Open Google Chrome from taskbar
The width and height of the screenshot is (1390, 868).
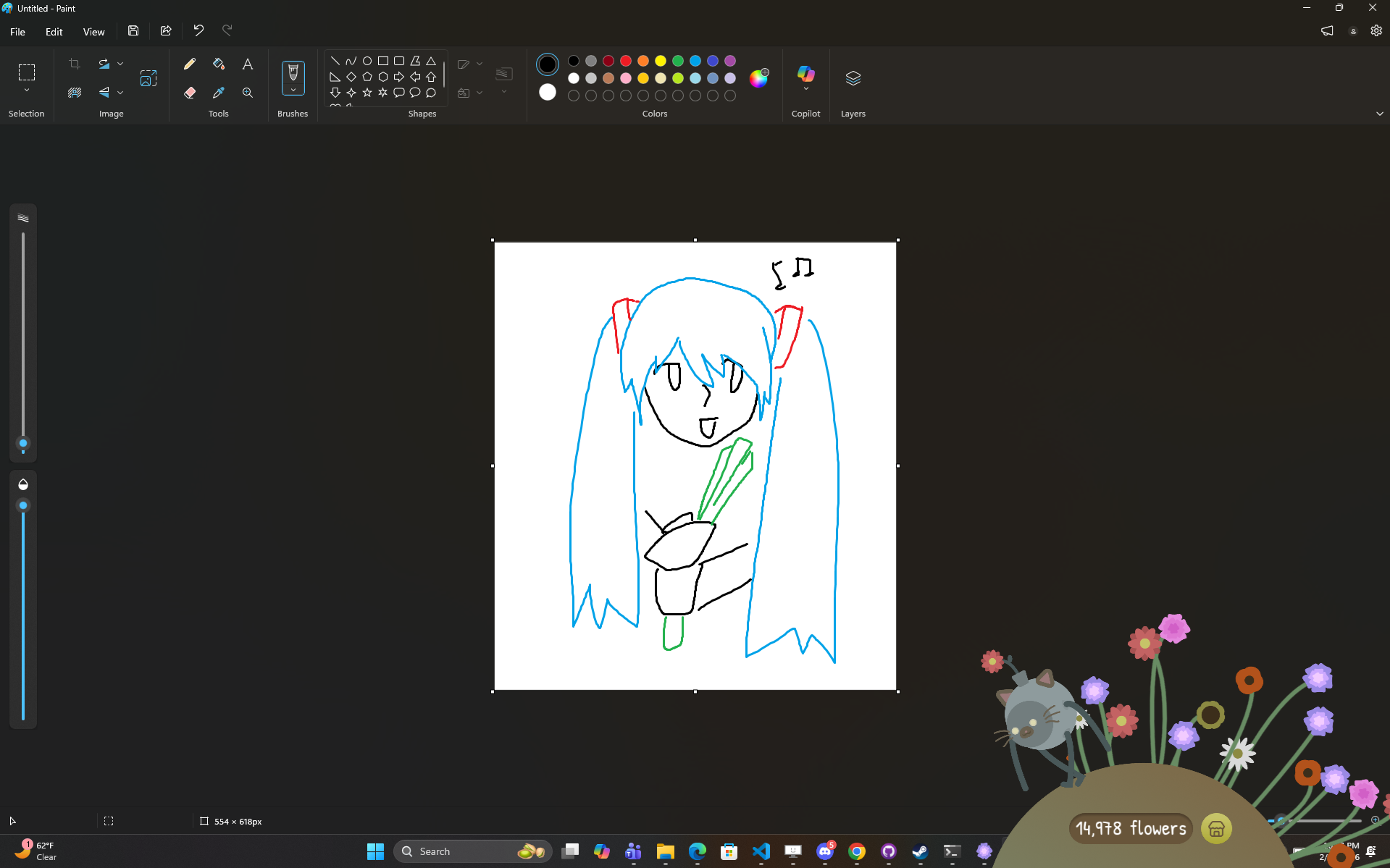tap(857, 851)
